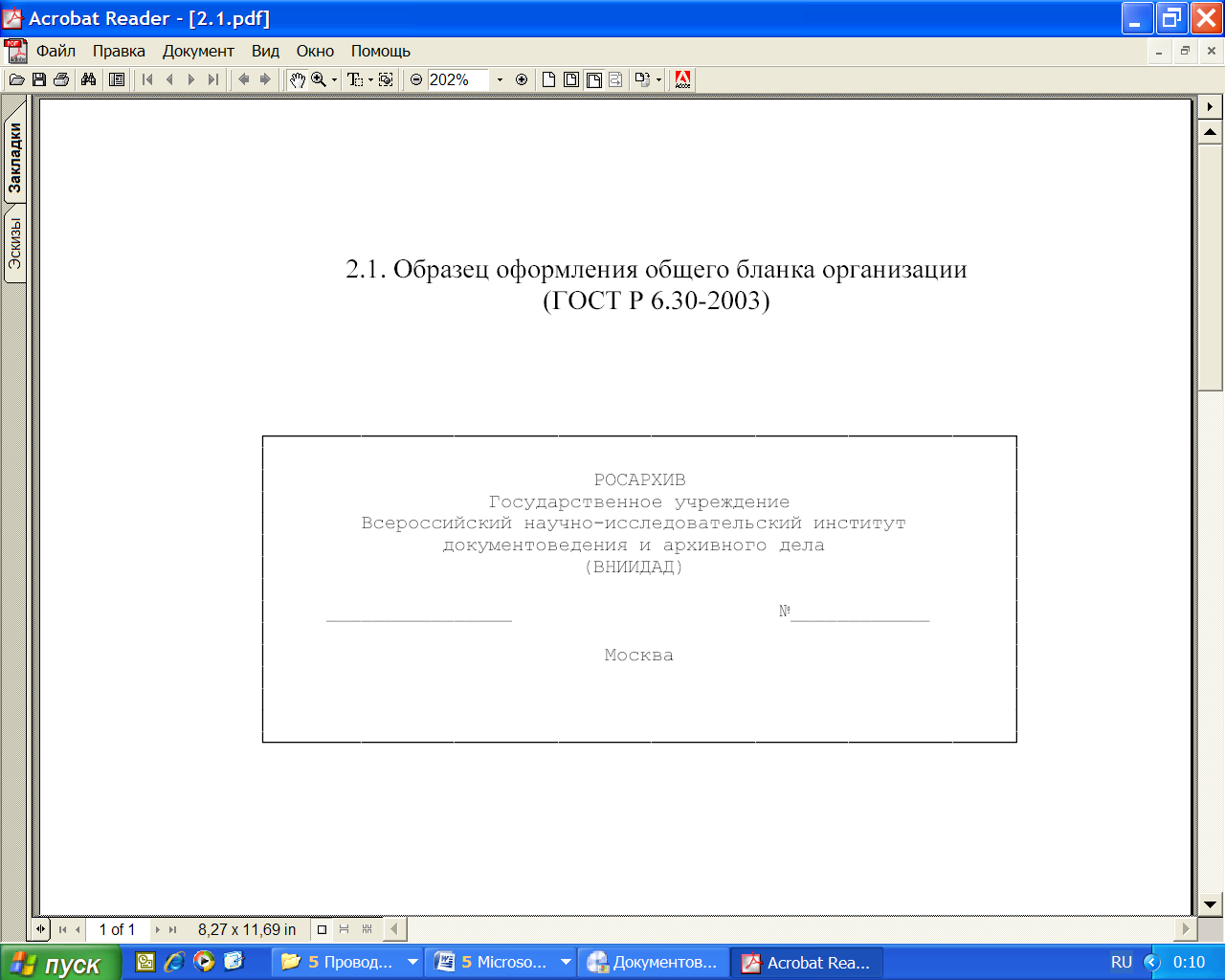The image size is (1225, 980).
Task: Open the Документ menu
Action: [x=198, y=51]
